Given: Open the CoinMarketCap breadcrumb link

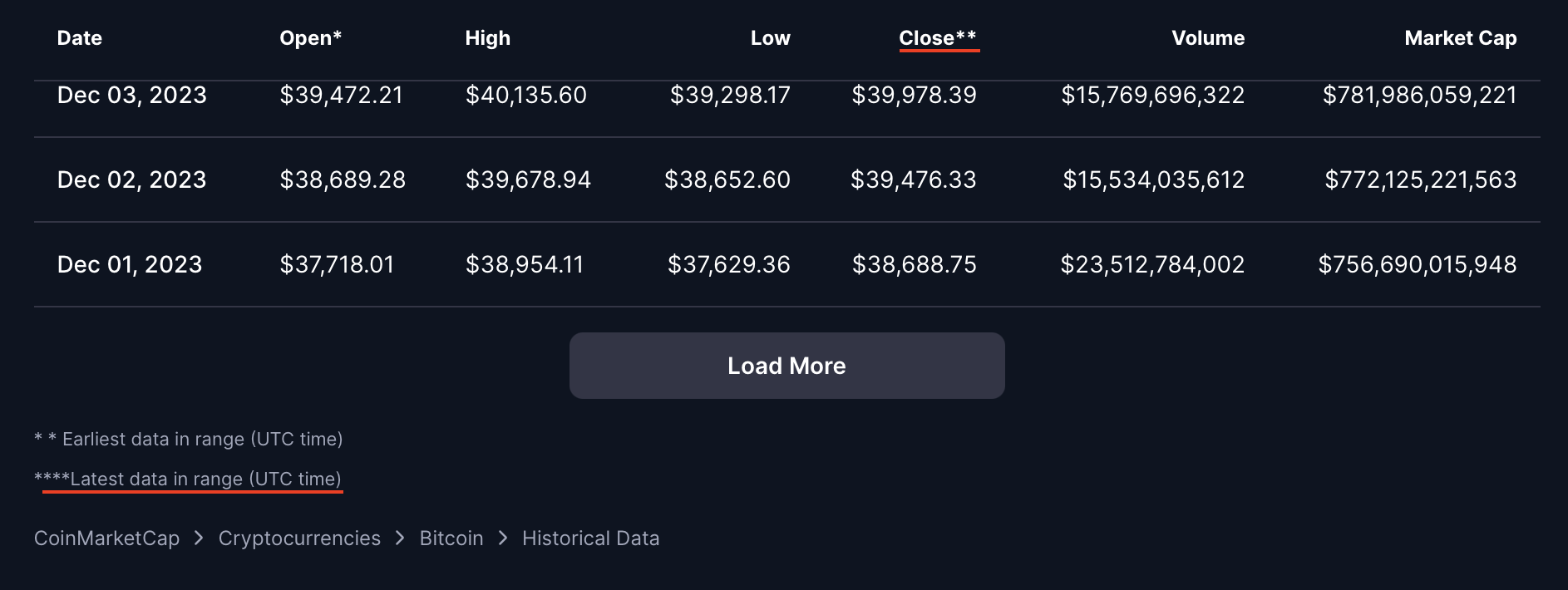Looking at the screenshot, I should tap(106, 538).
